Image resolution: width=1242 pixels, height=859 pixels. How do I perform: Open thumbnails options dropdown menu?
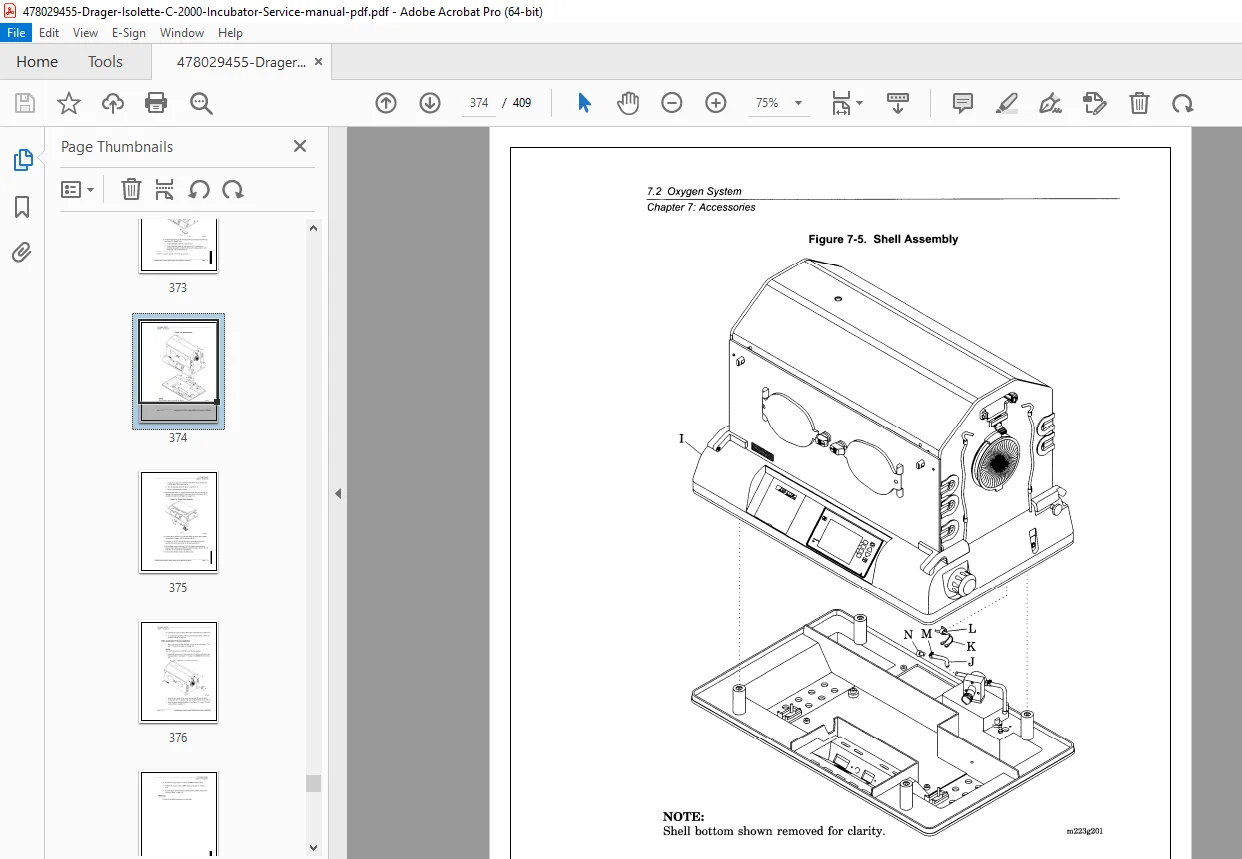pos(78,189)
